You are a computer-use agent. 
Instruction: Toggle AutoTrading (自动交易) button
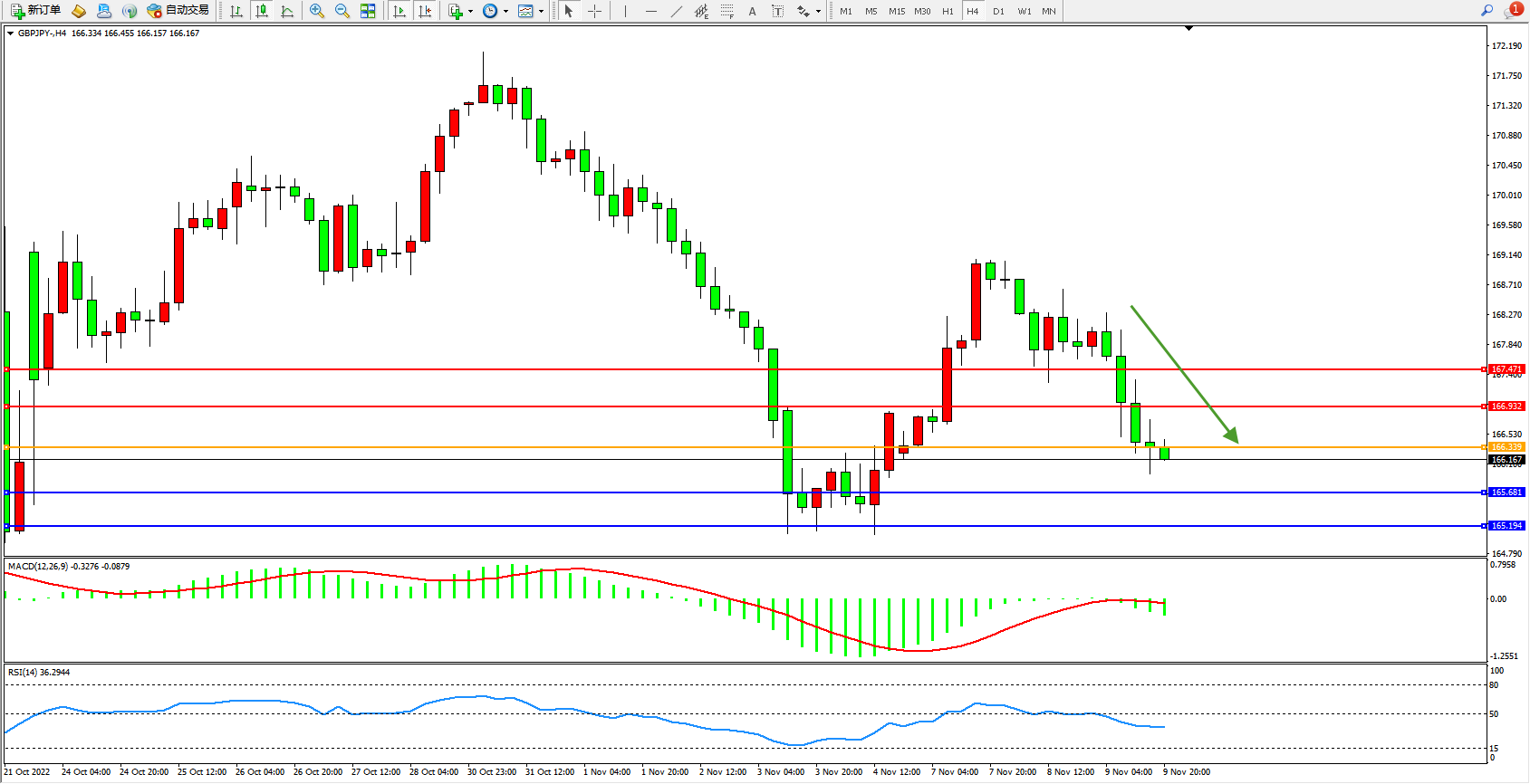click(x=178, y=11)
